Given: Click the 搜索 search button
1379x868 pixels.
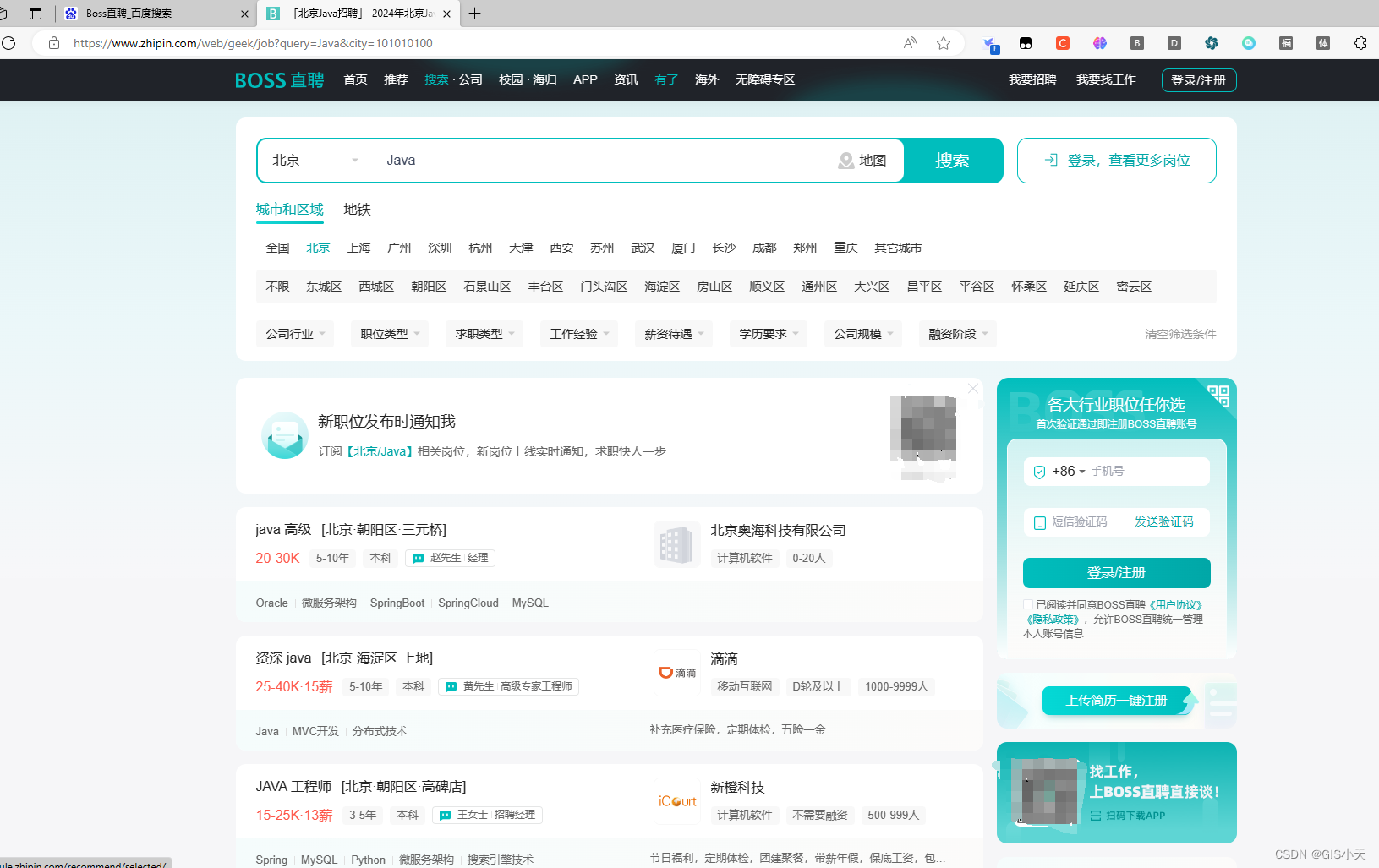Looking at the screenshot, I should coord(954,160).
